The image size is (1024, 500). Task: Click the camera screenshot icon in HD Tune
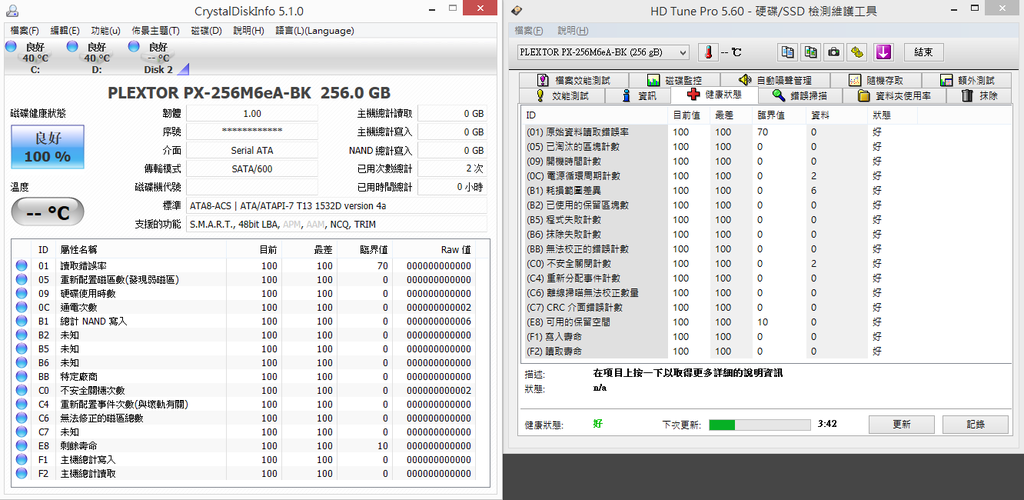834,52
